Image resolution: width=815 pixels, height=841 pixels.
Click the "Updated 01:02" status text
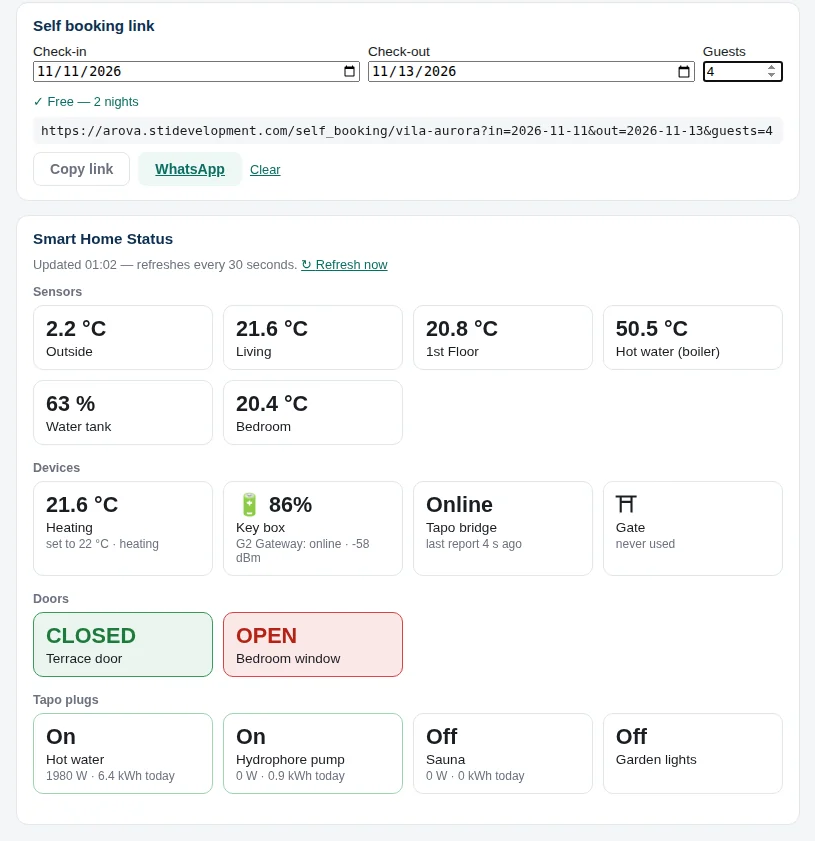(75, 264)
